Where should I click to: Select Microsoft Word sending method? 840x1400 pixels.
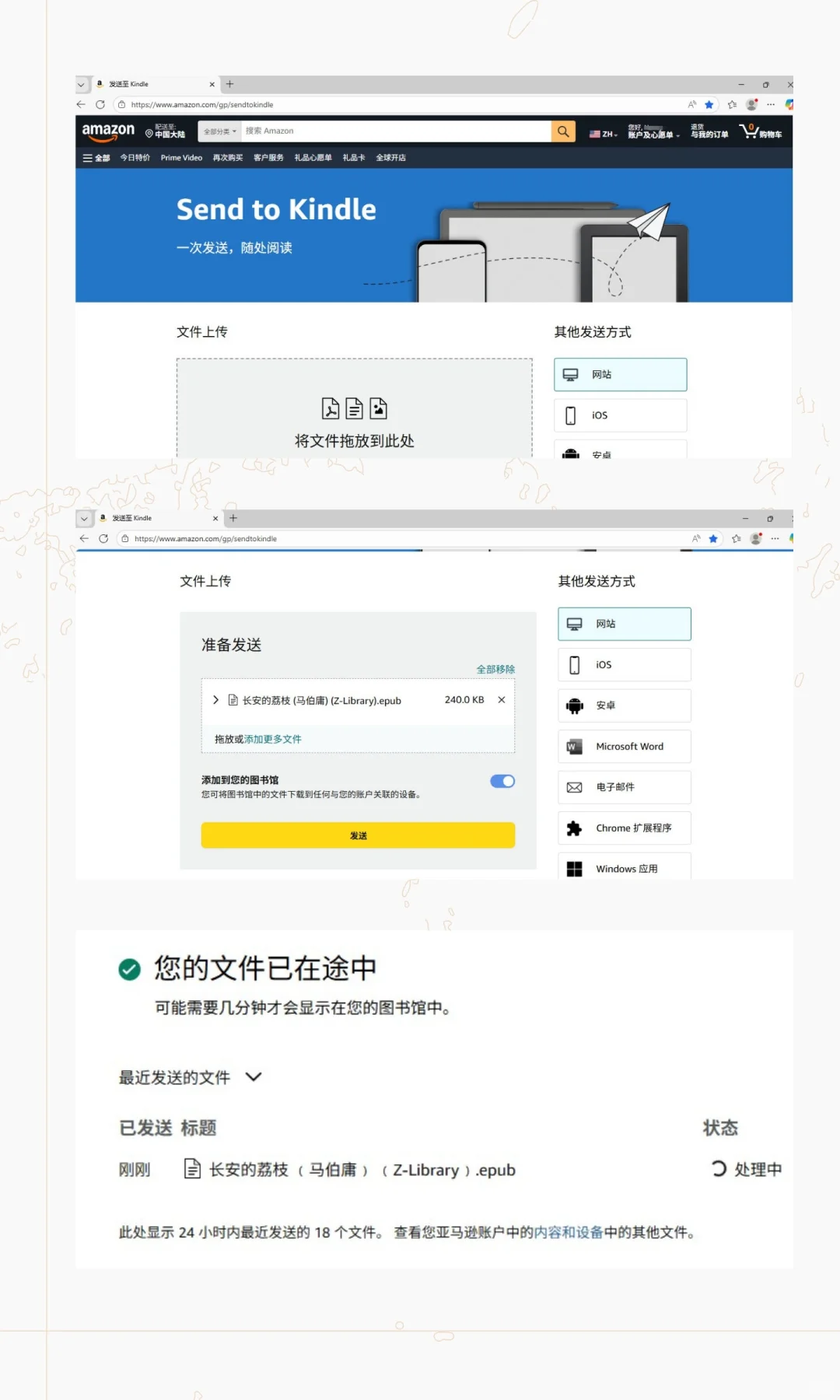click(624, 747)
